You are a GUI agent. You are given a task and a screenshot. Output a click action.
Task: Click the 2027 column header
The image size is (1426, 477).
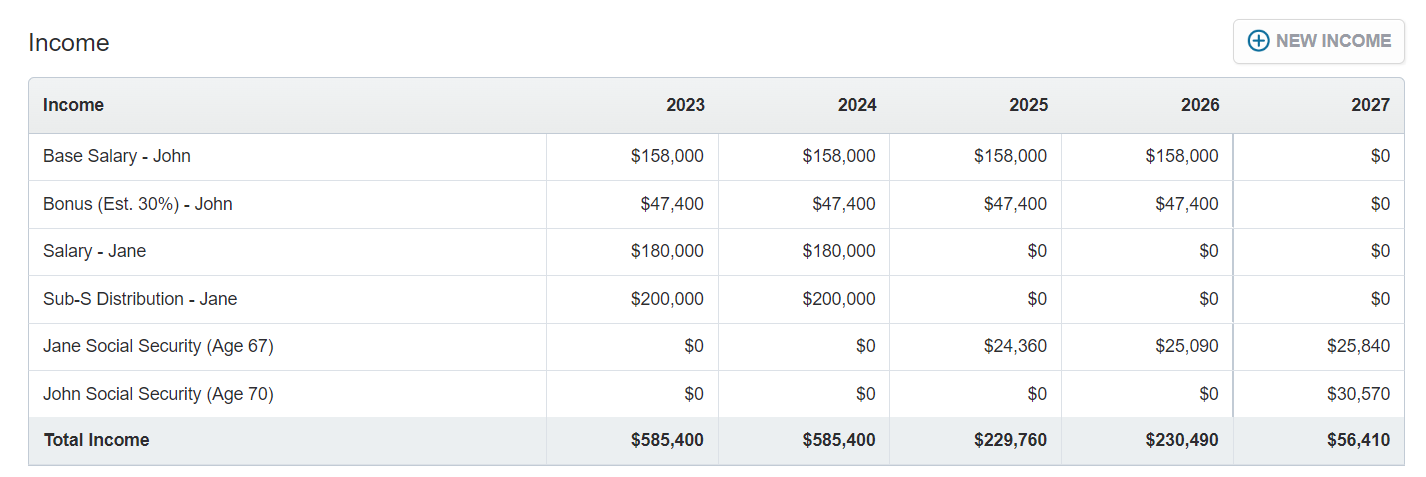coord(1370,105)
